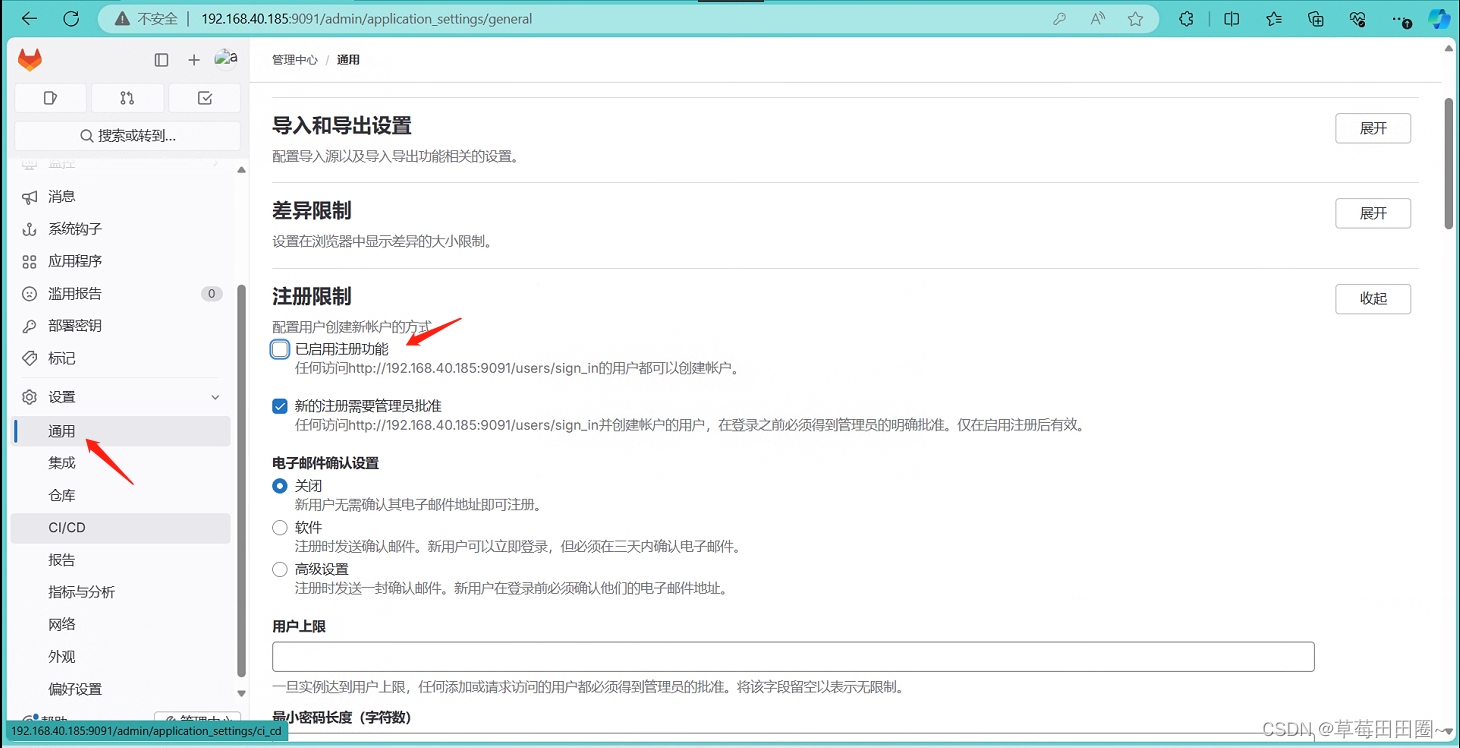Click the megaphone icon beside 消息
Screen dimensions: 1460x748
[29, 197]
